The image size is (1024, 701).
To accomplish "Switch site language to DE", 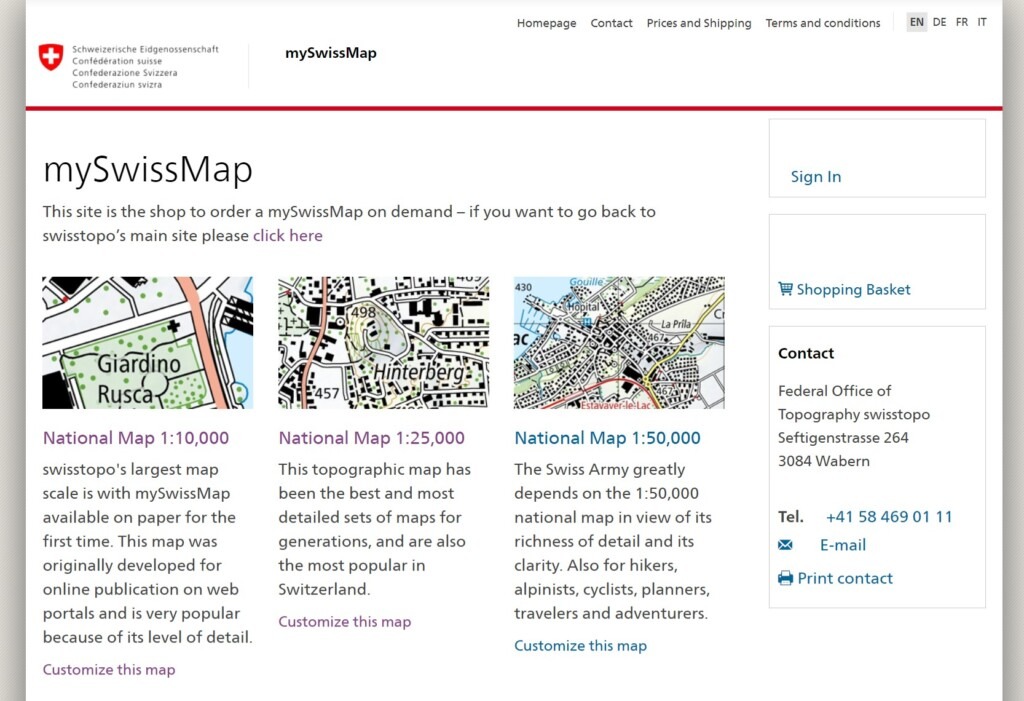I will (x=939, y=22).
